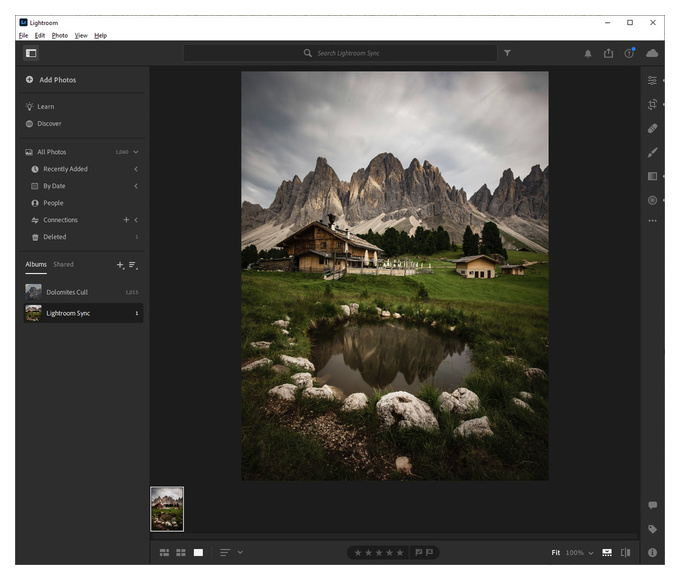Viewport: 680px width, 580px height.
Task: Open Photo menu
Action: (x=59, y=36)
